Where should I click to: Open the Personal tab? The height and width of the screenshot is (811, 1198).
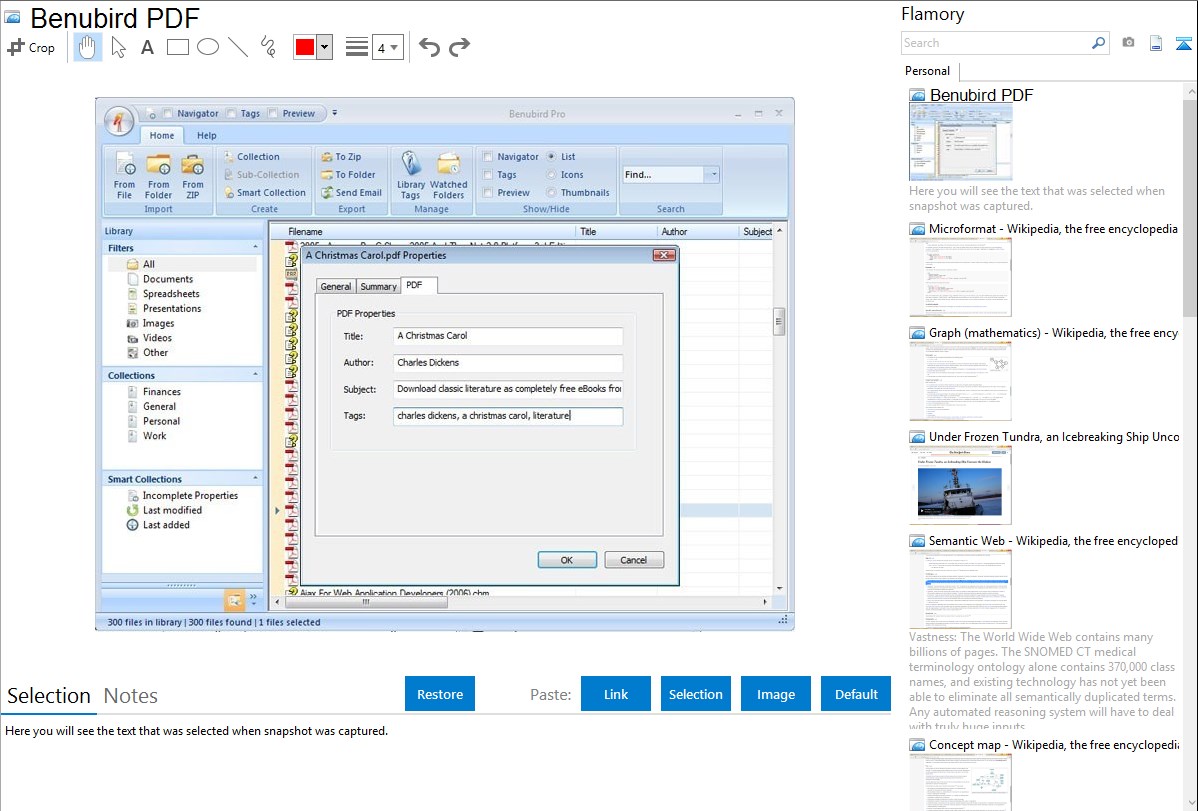[927, 71]
